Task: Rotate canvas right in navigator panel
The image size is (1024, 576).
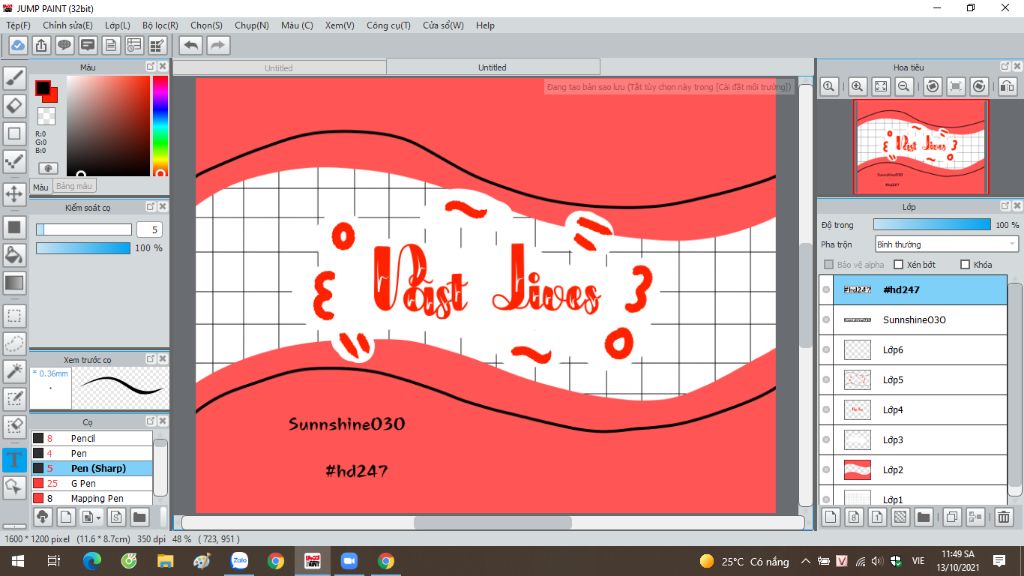Action: pos(979,86)
